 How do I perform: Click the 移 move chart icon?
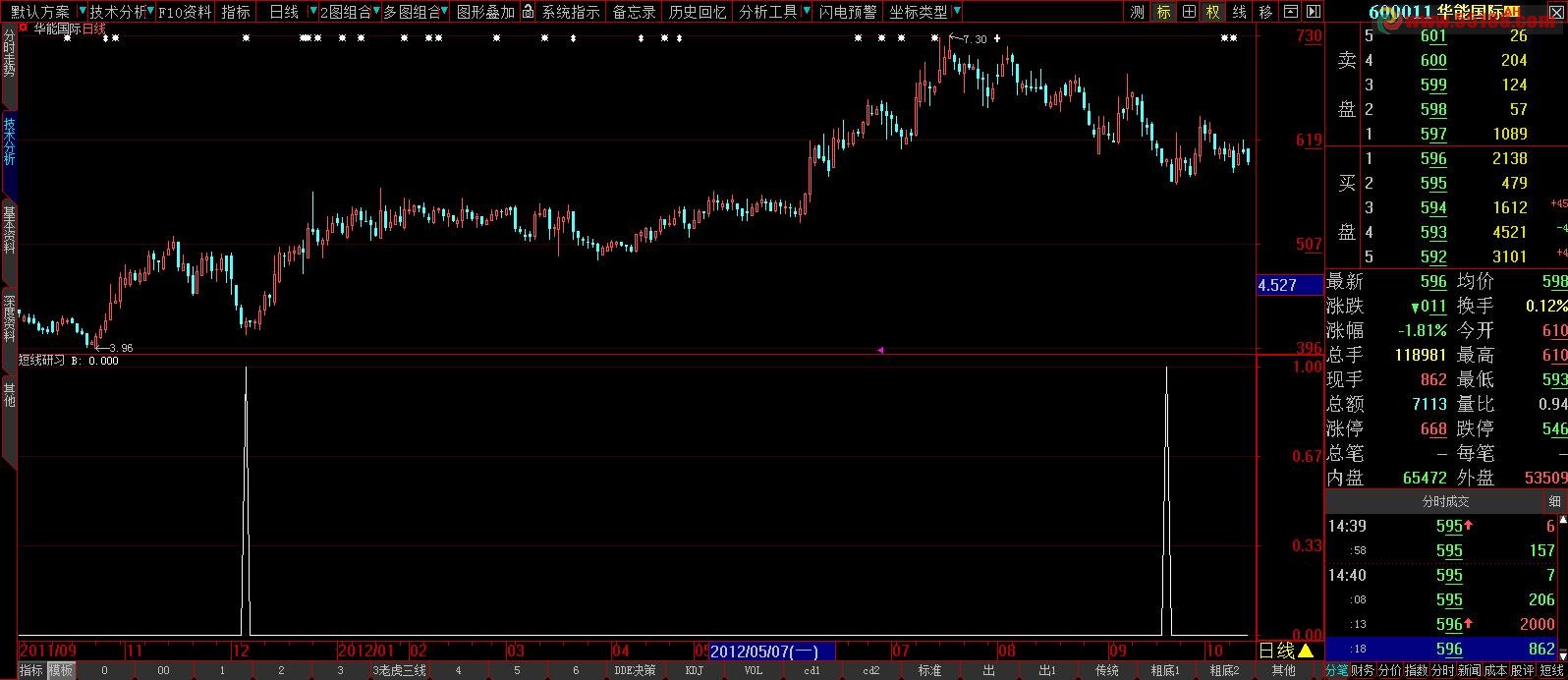tap(1264, 12)
